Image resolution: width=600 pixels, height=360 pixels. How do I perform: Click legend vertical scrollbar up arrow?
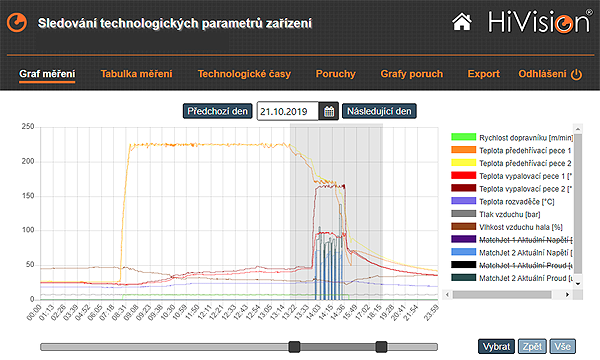point(578,128)
